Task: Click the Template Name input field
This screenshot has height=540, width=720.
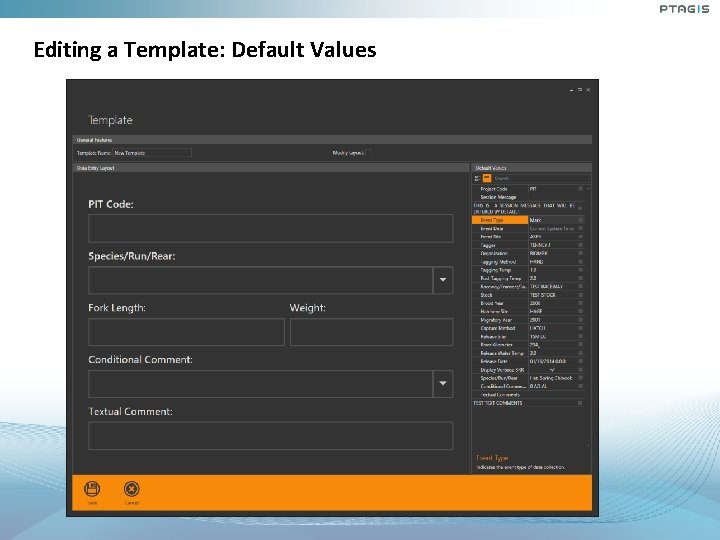Action: (152, 153)
